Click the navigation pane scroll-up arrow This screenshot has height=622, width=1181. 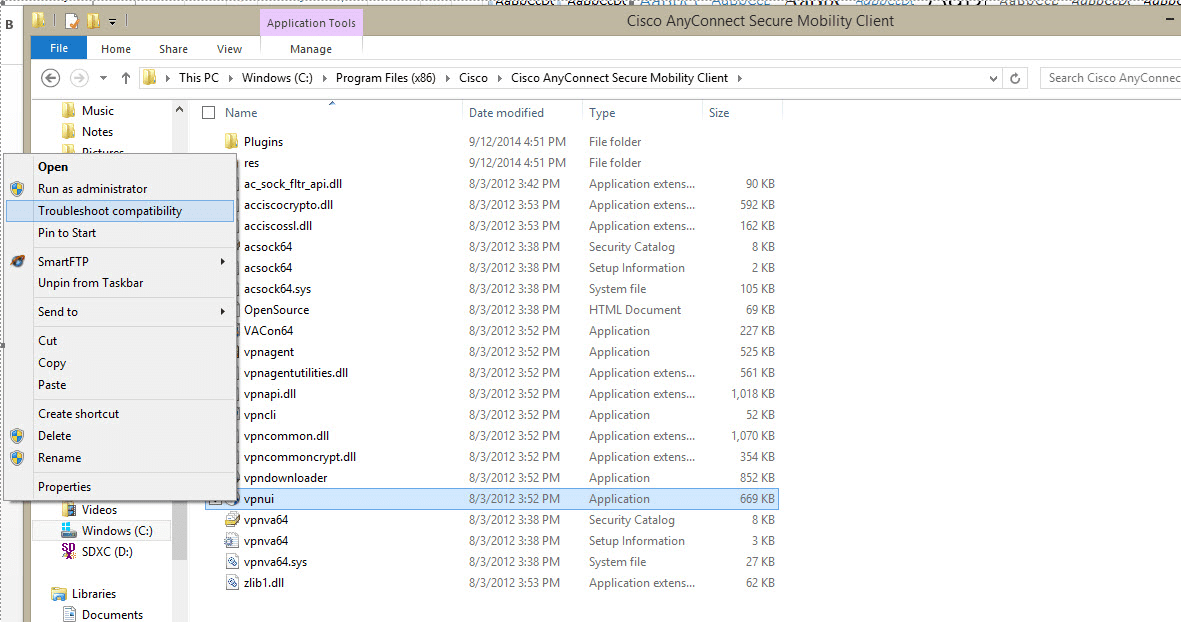(179, 110)
